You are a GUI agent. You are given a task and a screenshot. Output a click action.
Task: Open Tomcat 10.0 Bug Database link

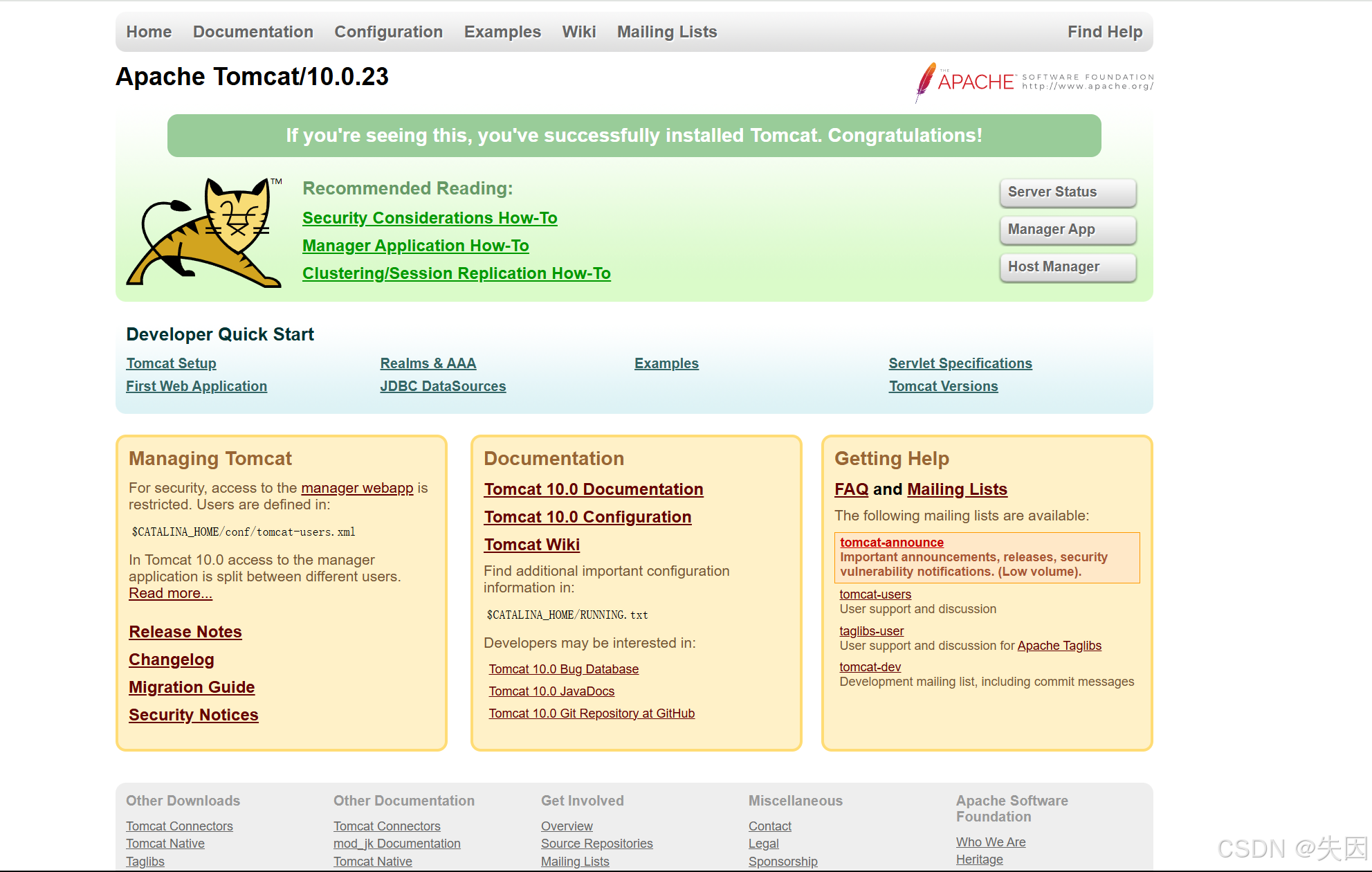pyautogui.click(x=564, y=669)
